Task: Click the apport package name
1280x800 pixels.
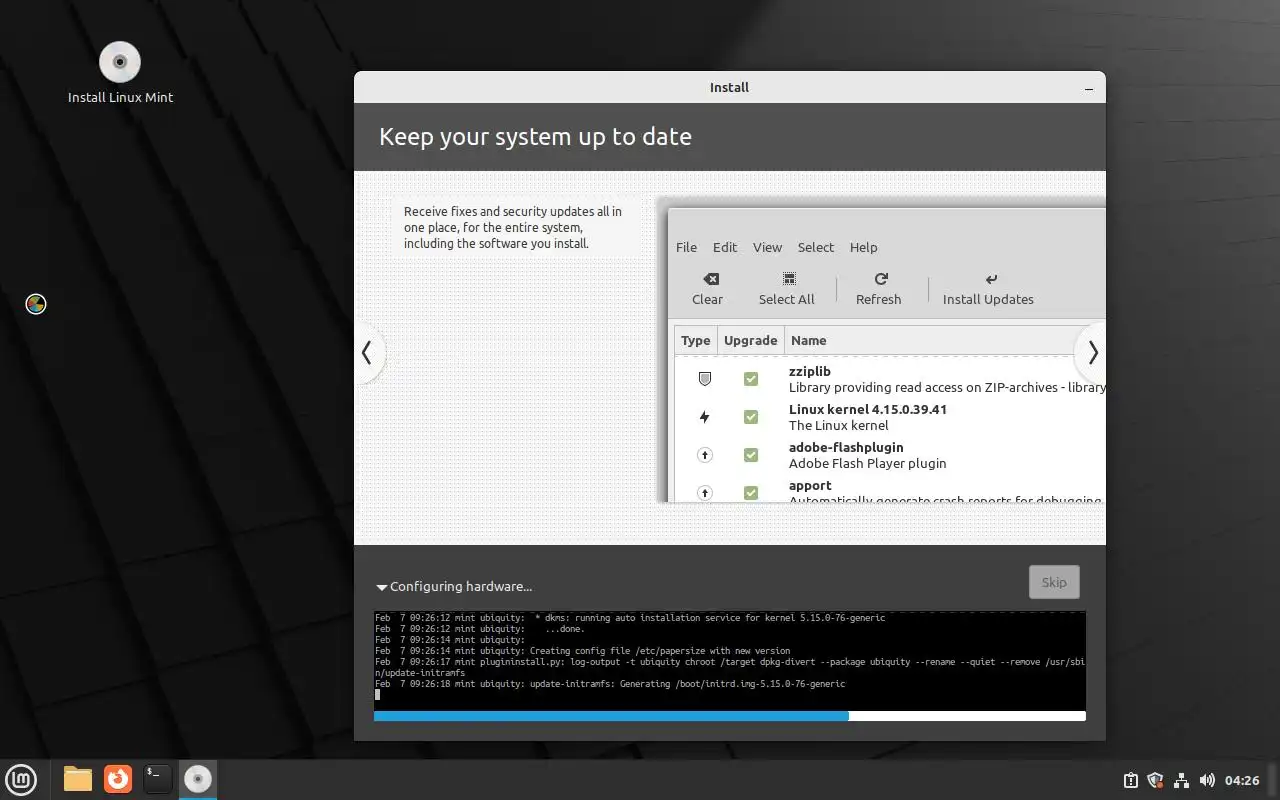Action: coord(810,485)
